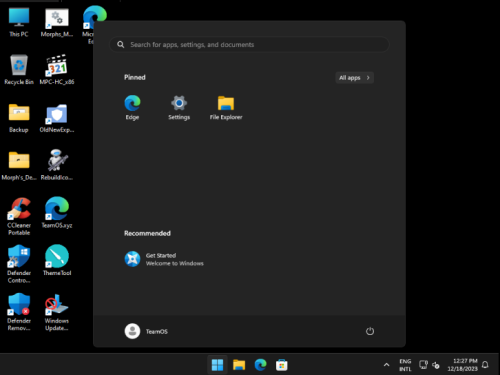
Task: Click the Start menu search field
Action: (x=249, y=45)
